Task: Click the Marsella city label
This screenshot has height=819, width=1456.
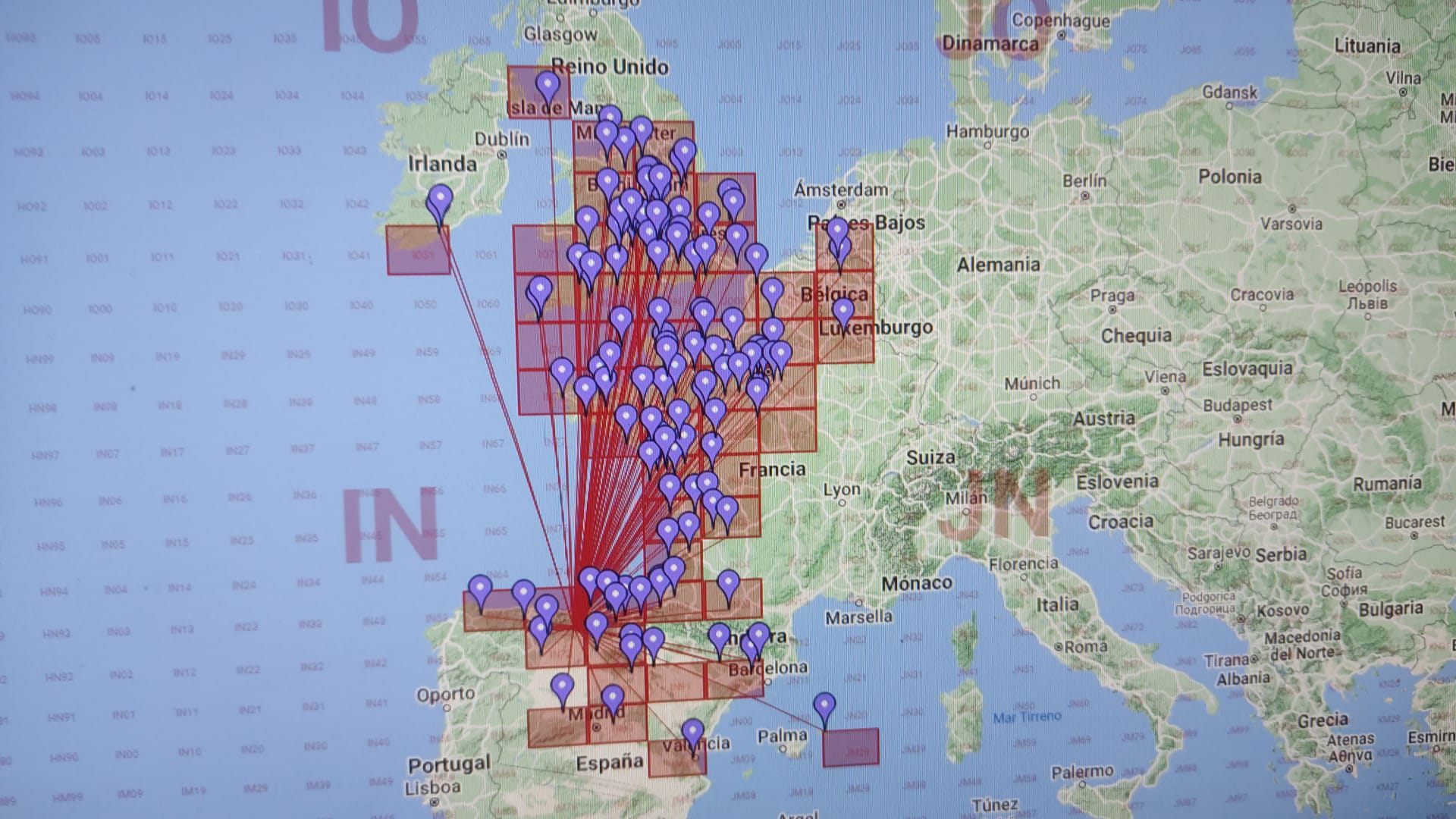Action: click(x=858, y=617)
